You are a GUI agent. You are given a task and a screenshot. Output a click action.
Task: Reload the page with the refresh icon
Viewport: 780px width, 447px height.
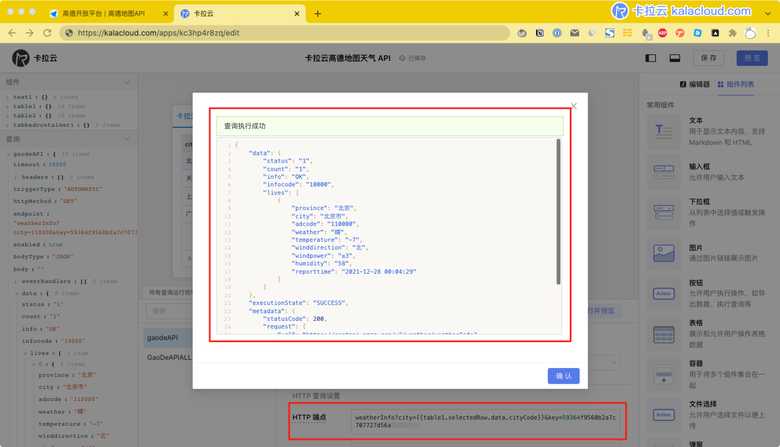[47, 33]
